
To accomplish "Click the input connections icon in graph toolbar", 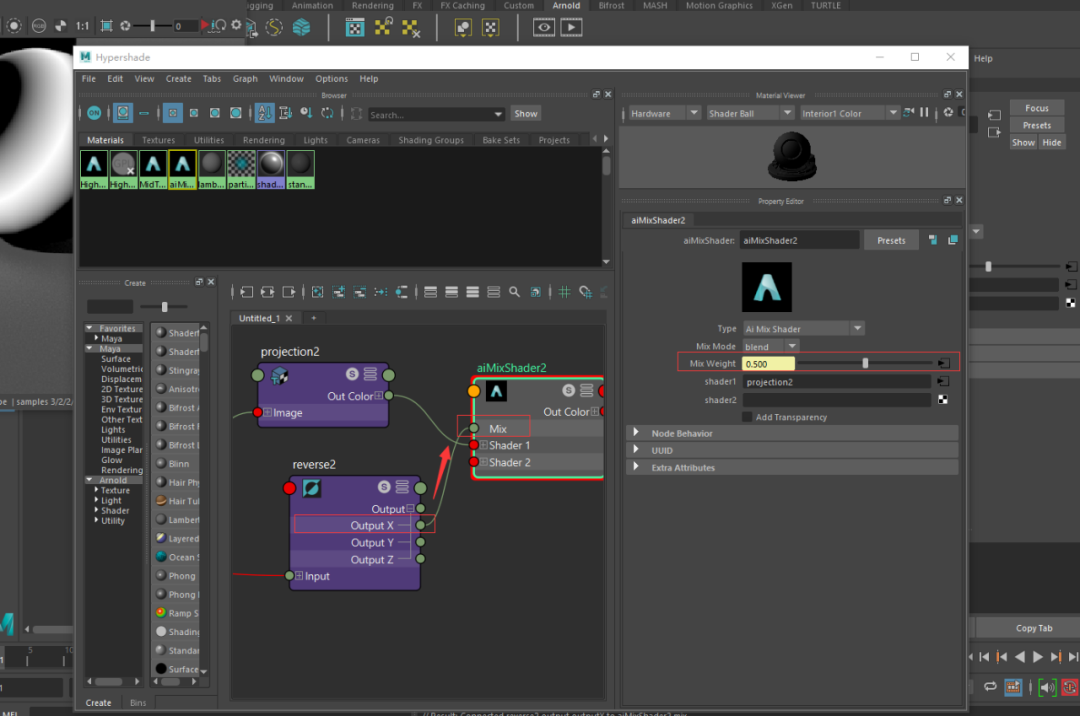I will (246, 292).
